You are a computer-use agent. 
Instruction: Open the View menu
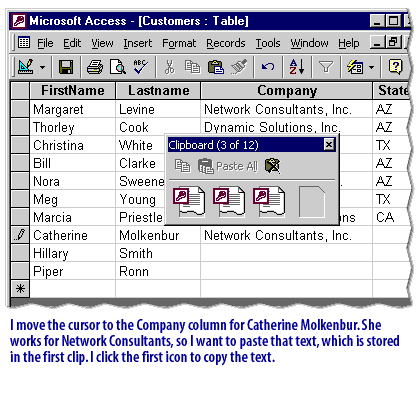[102, 43]
